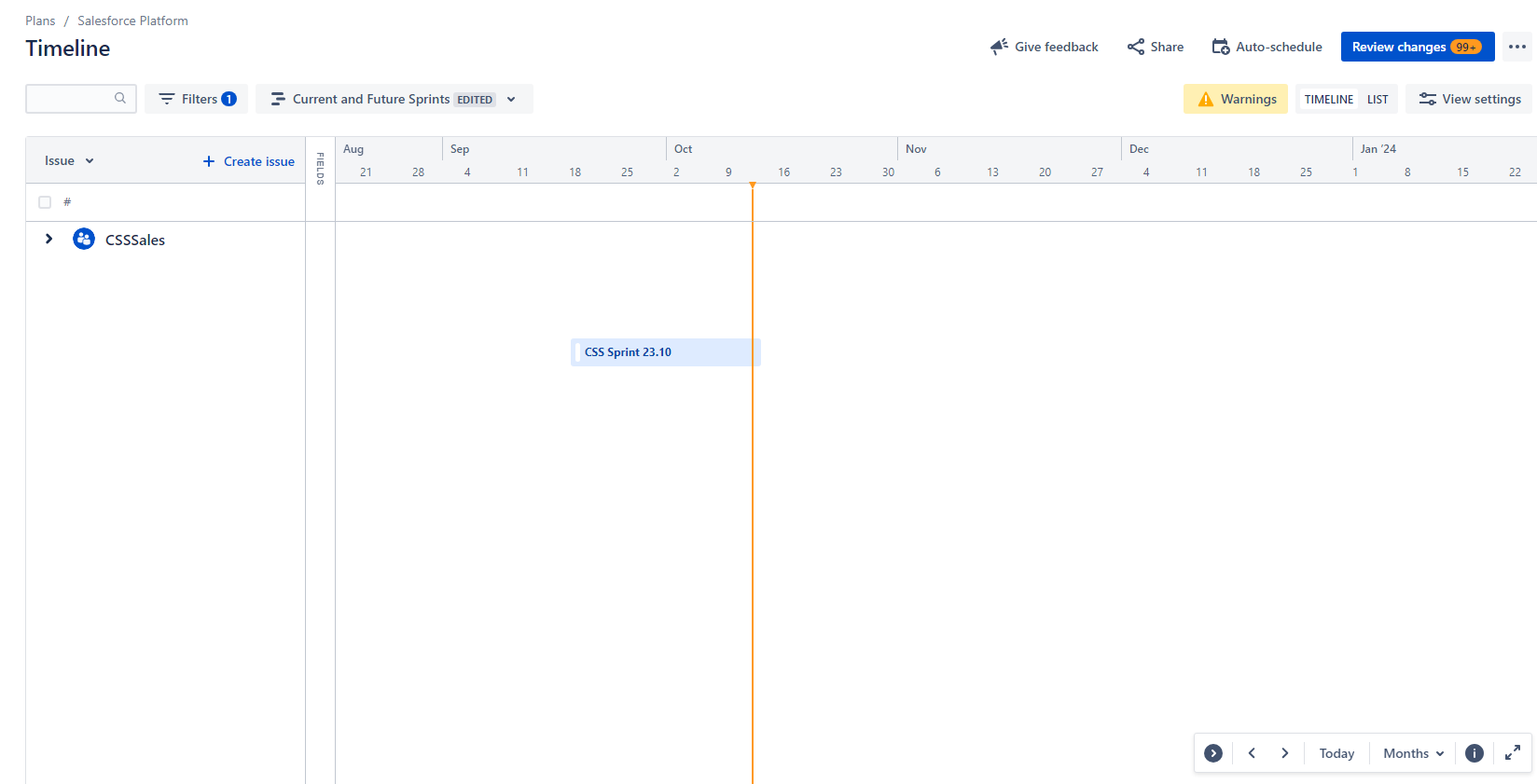Open the Salesforce Platform breadcrumb link
This screenshot has width=1537, height=784.
(132, 21)
